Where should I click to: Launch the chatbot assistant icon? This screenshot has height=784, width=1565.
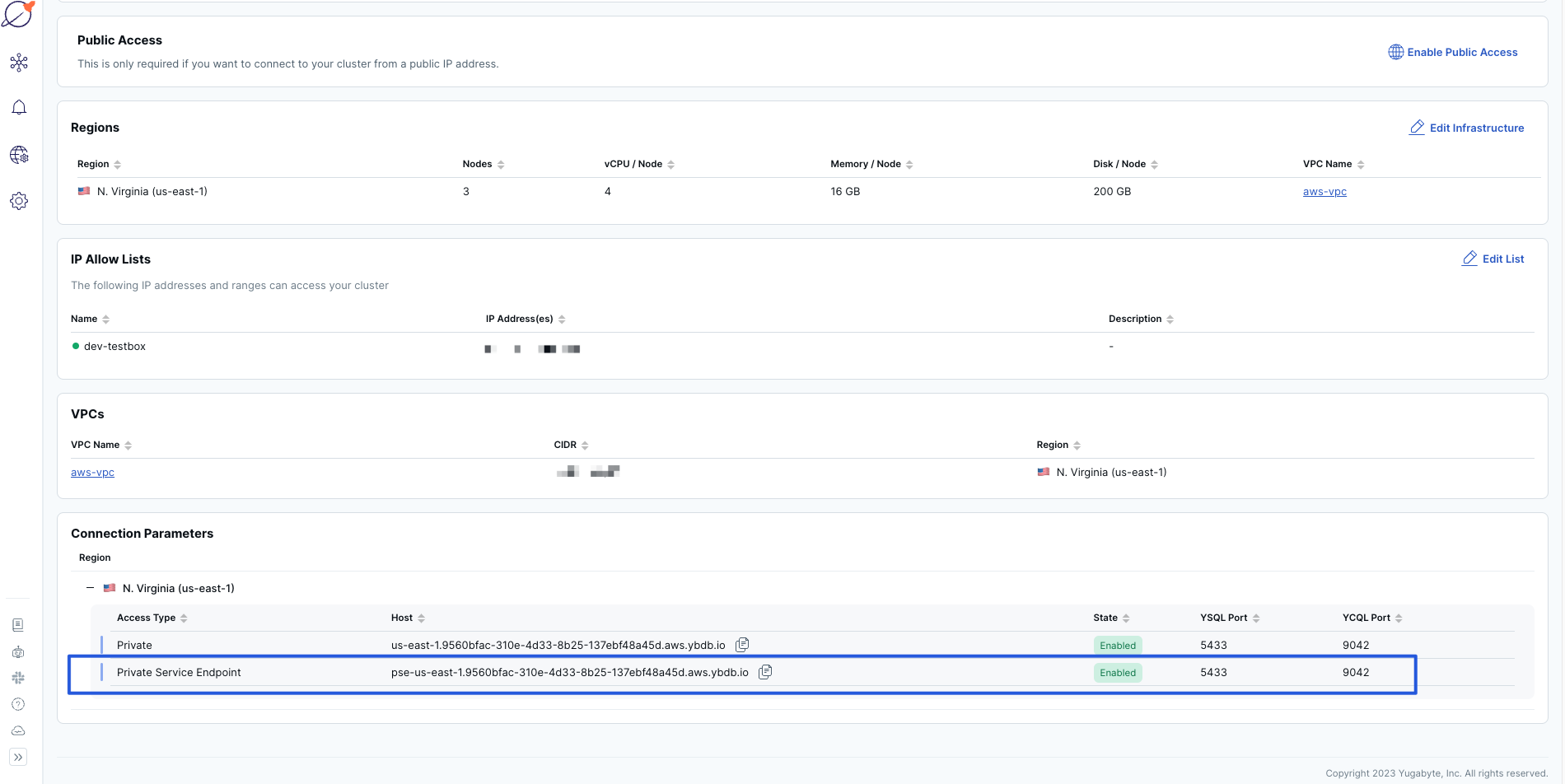[17, 651]
